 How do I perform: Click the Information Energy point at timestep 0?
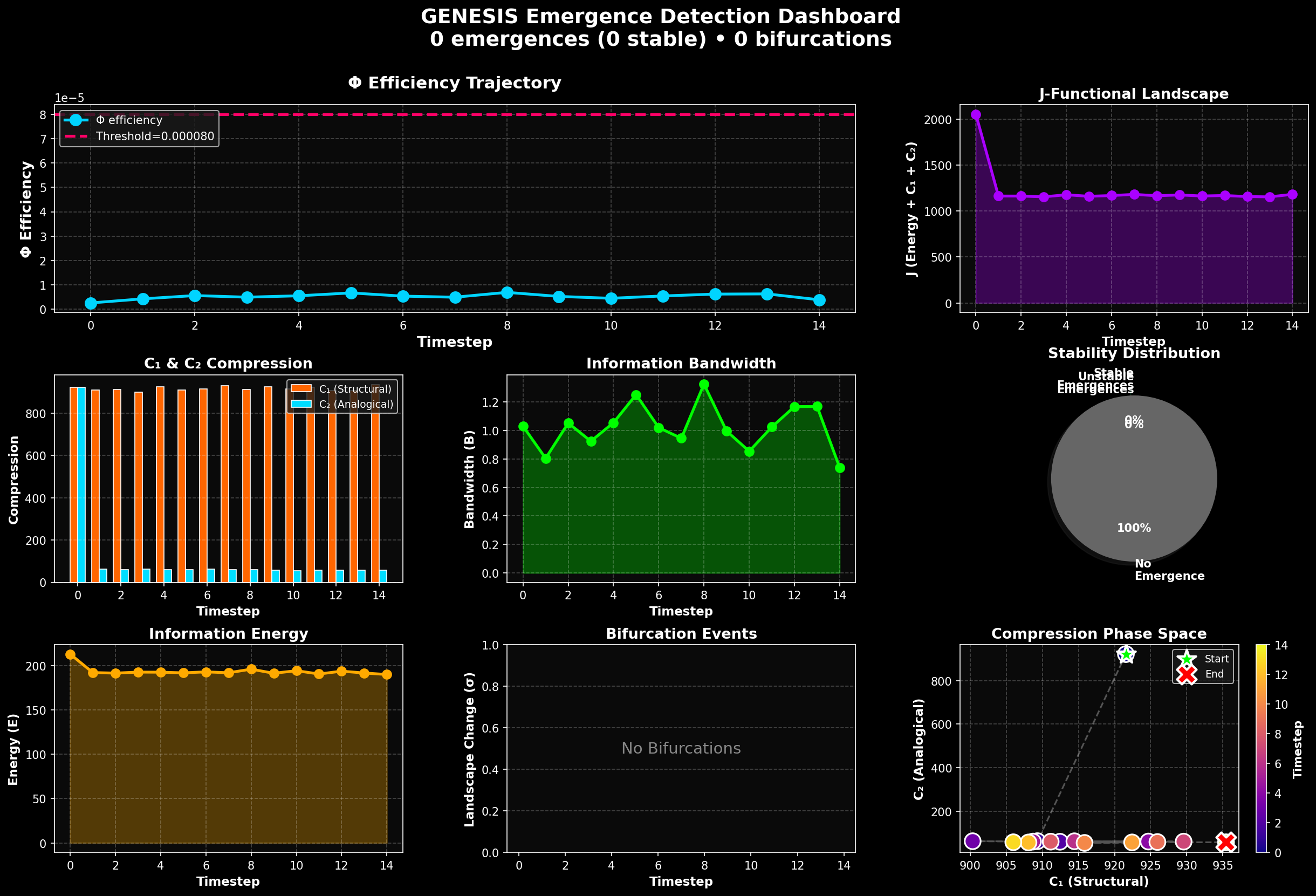pyautogui.click(x=70, y=655)
